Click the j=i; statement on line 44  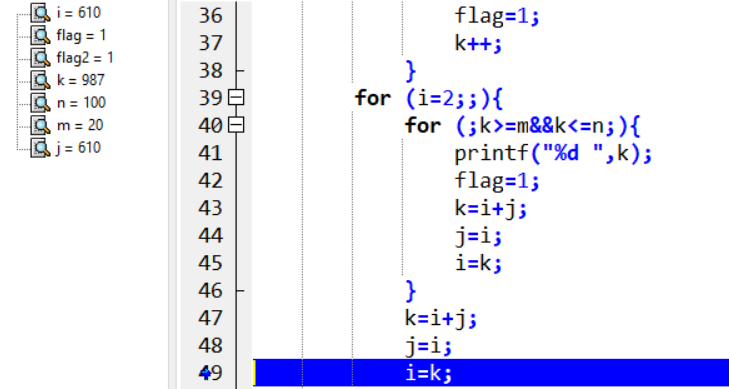[478, 236]
